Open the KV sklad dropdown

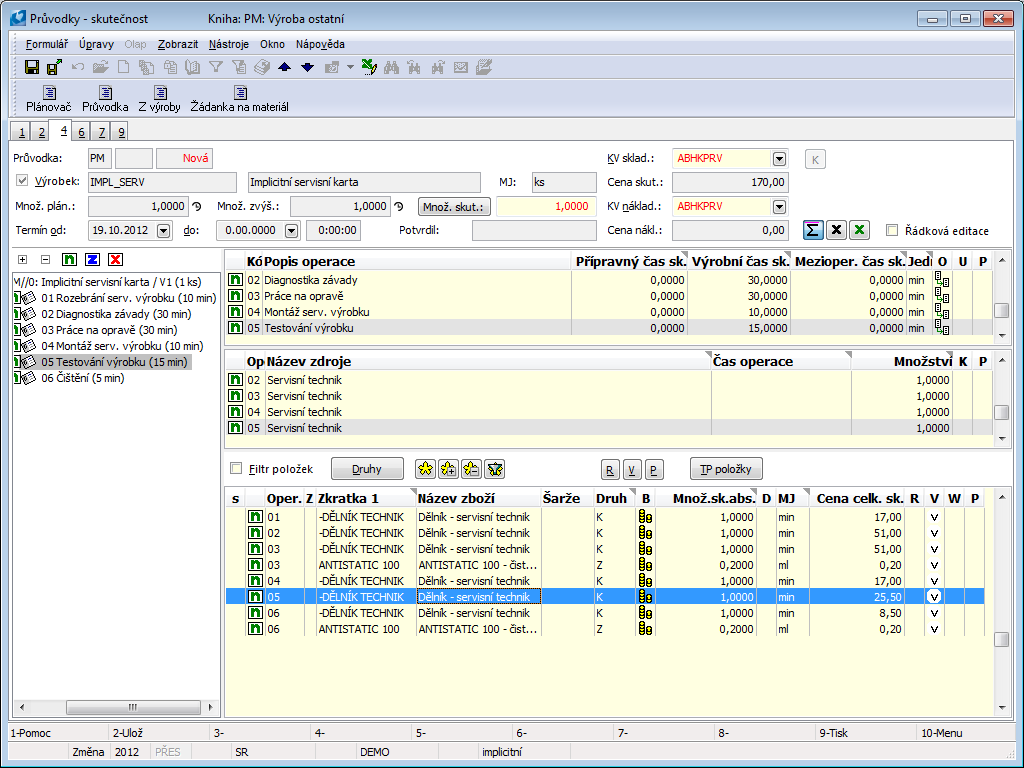(x=779, y=158)
